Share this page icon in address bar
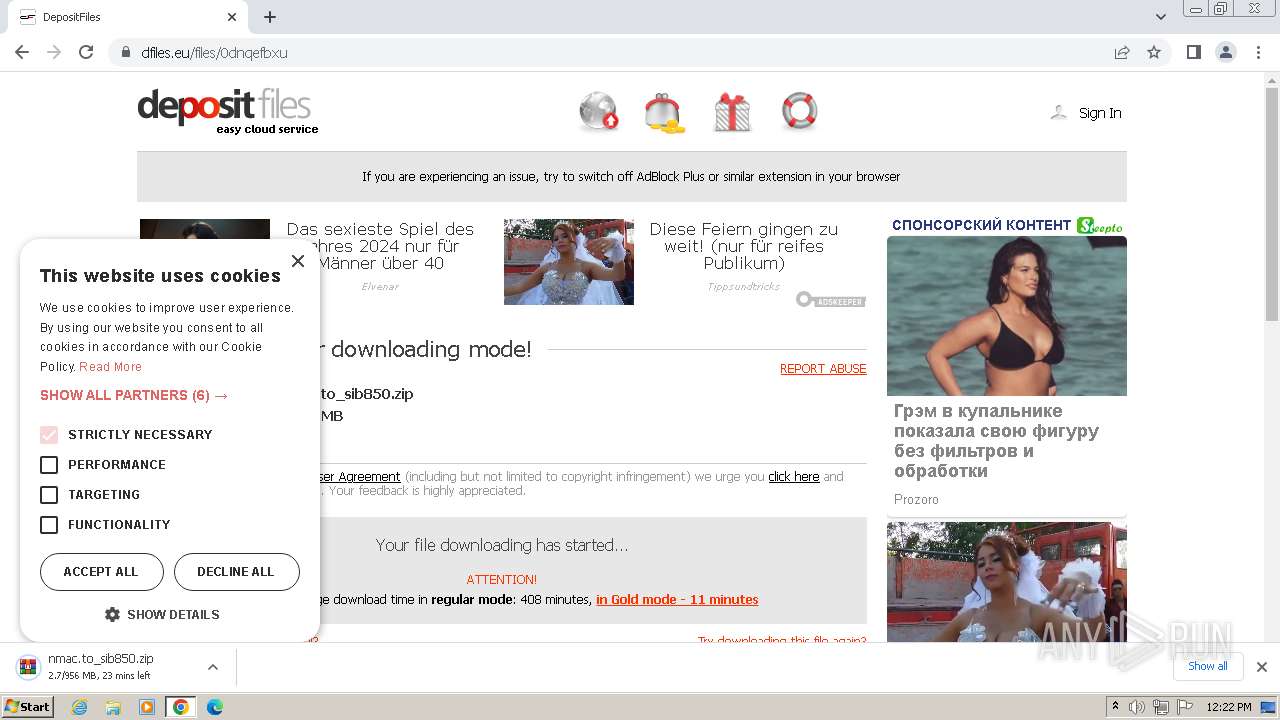The width and height of the screenshot is (1280, 720). pos(1122,52)
